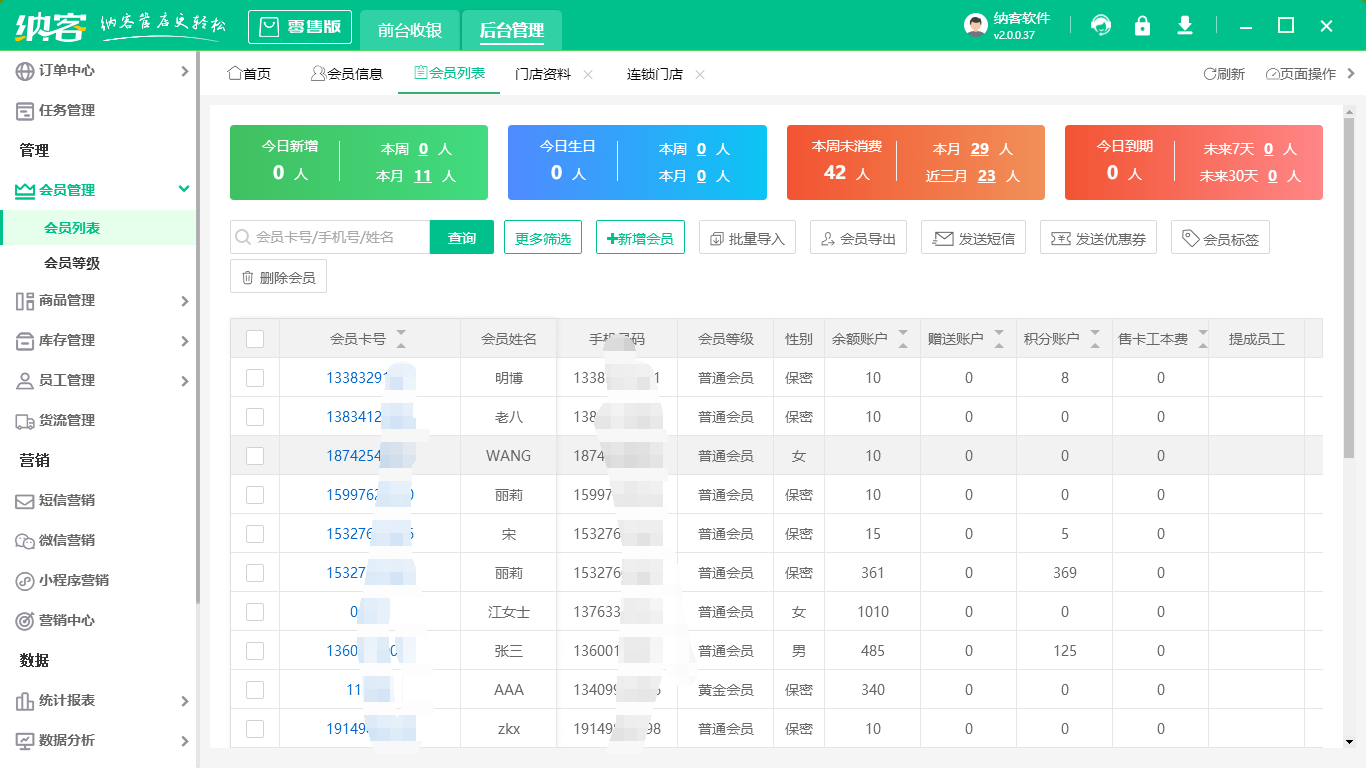Collapse the 会员管理 chevron
1366x768 pixels.
184,189
